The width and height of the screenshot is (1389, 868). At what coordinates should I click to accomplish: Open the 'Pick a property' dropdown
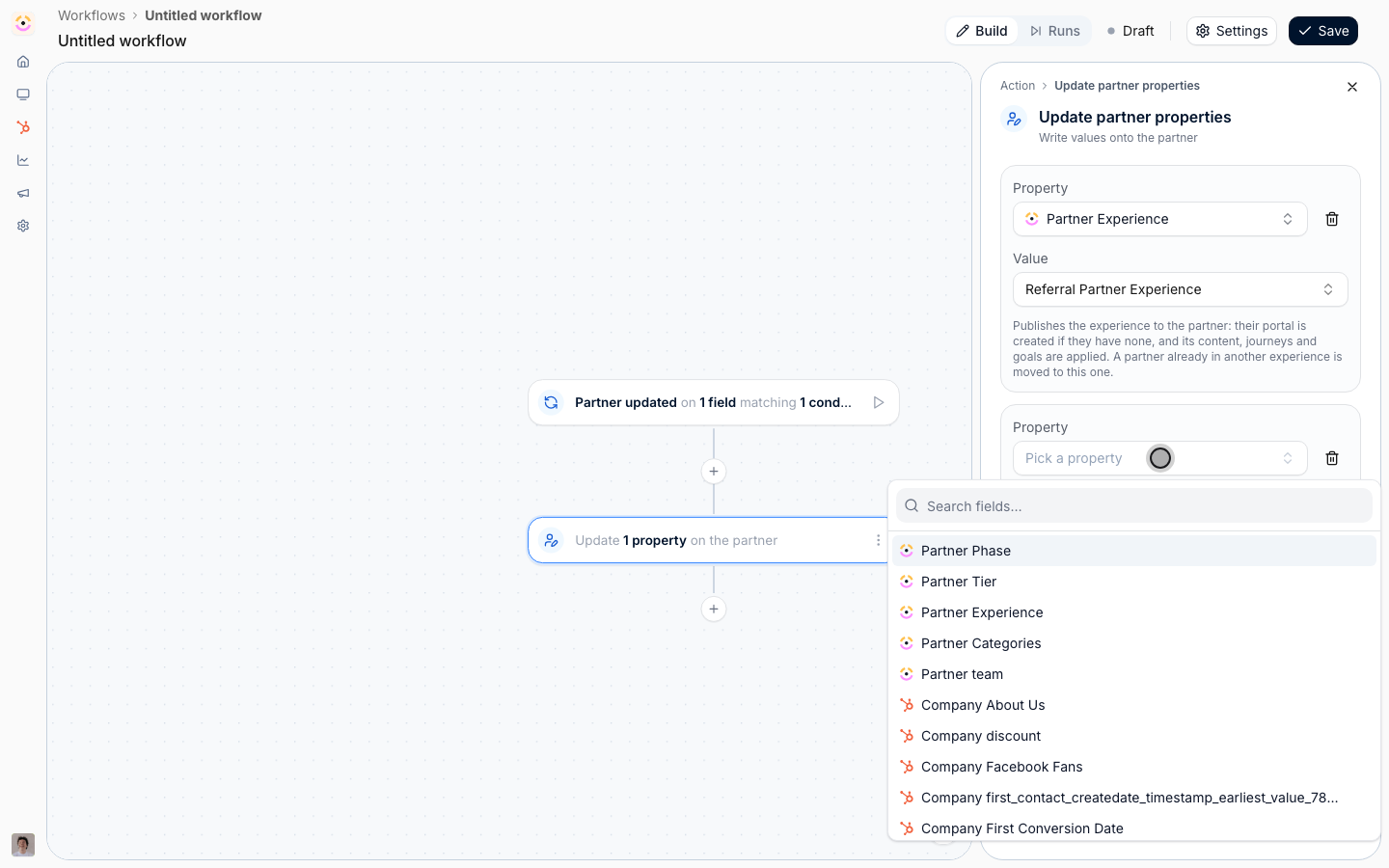(1160, 458)
